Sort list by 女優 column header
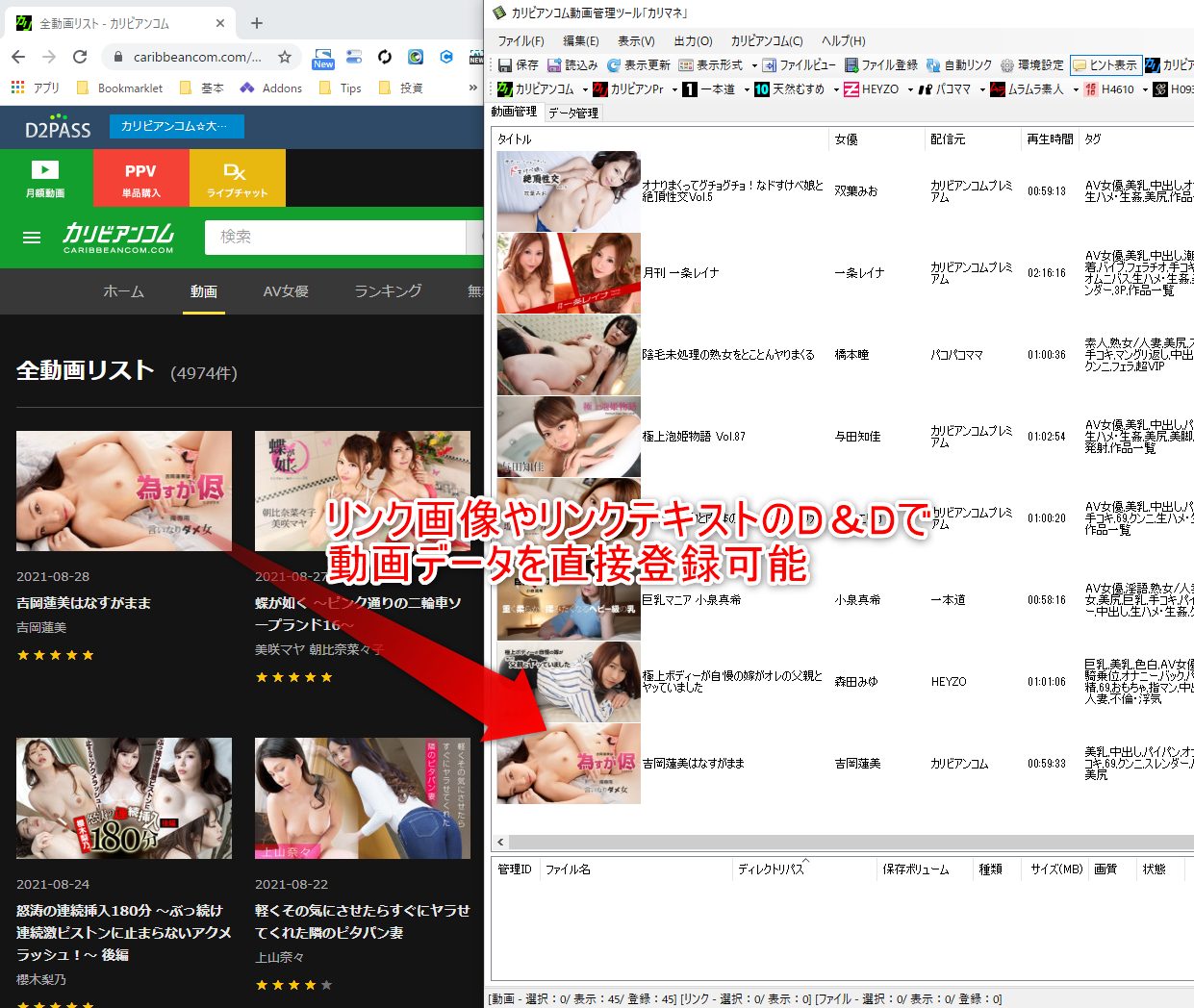 tap(876, 139)
